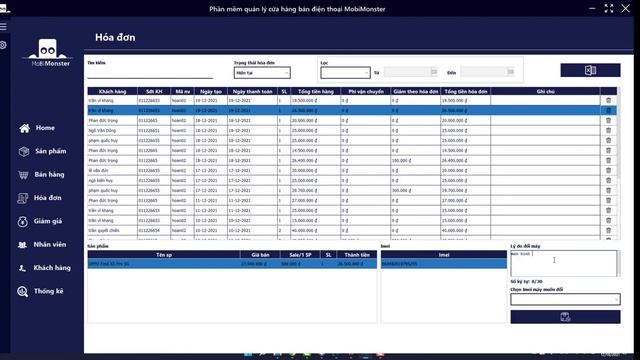Select the OPPO Find X3 Pro 5G product row
This screenshot has height=360, width=640.
coord(232,264)
